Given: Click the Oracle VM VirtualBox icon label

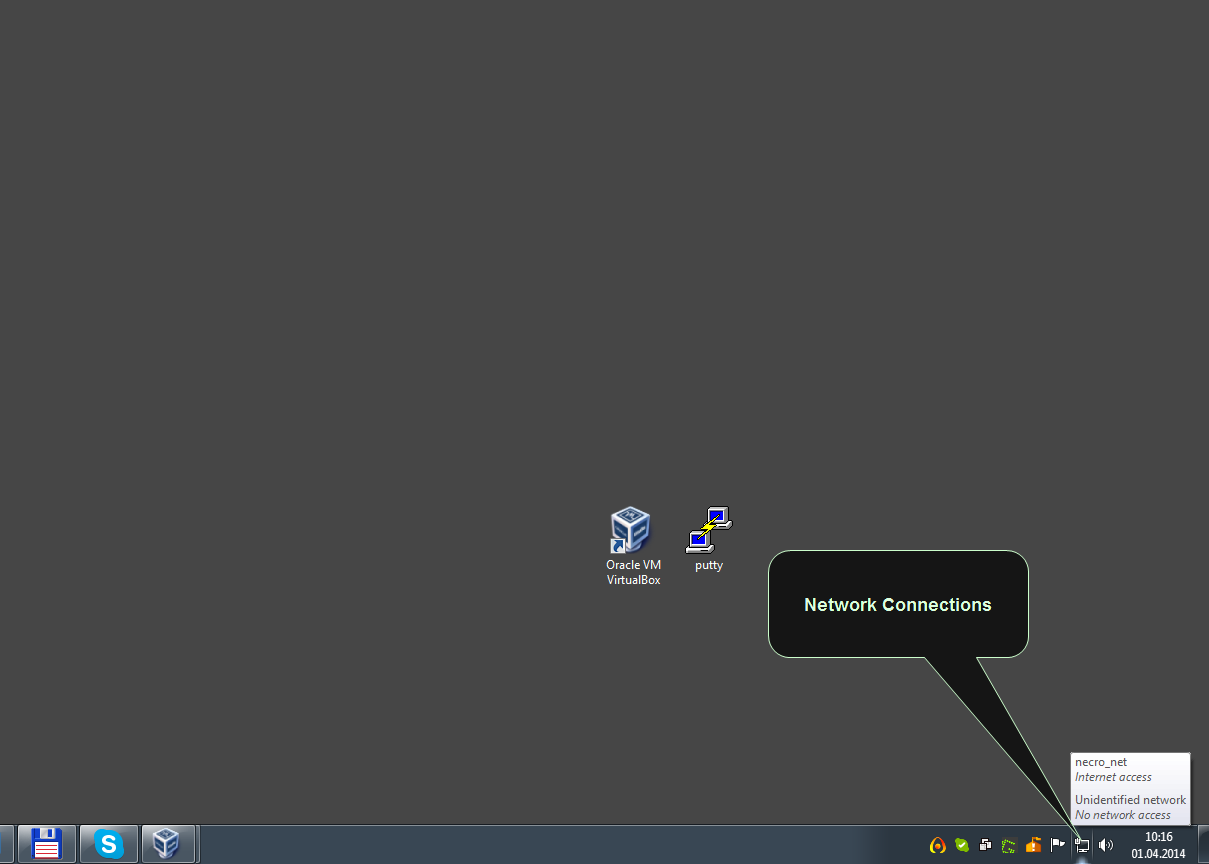Looking at the screenshot, I should (x=634, y=572).
